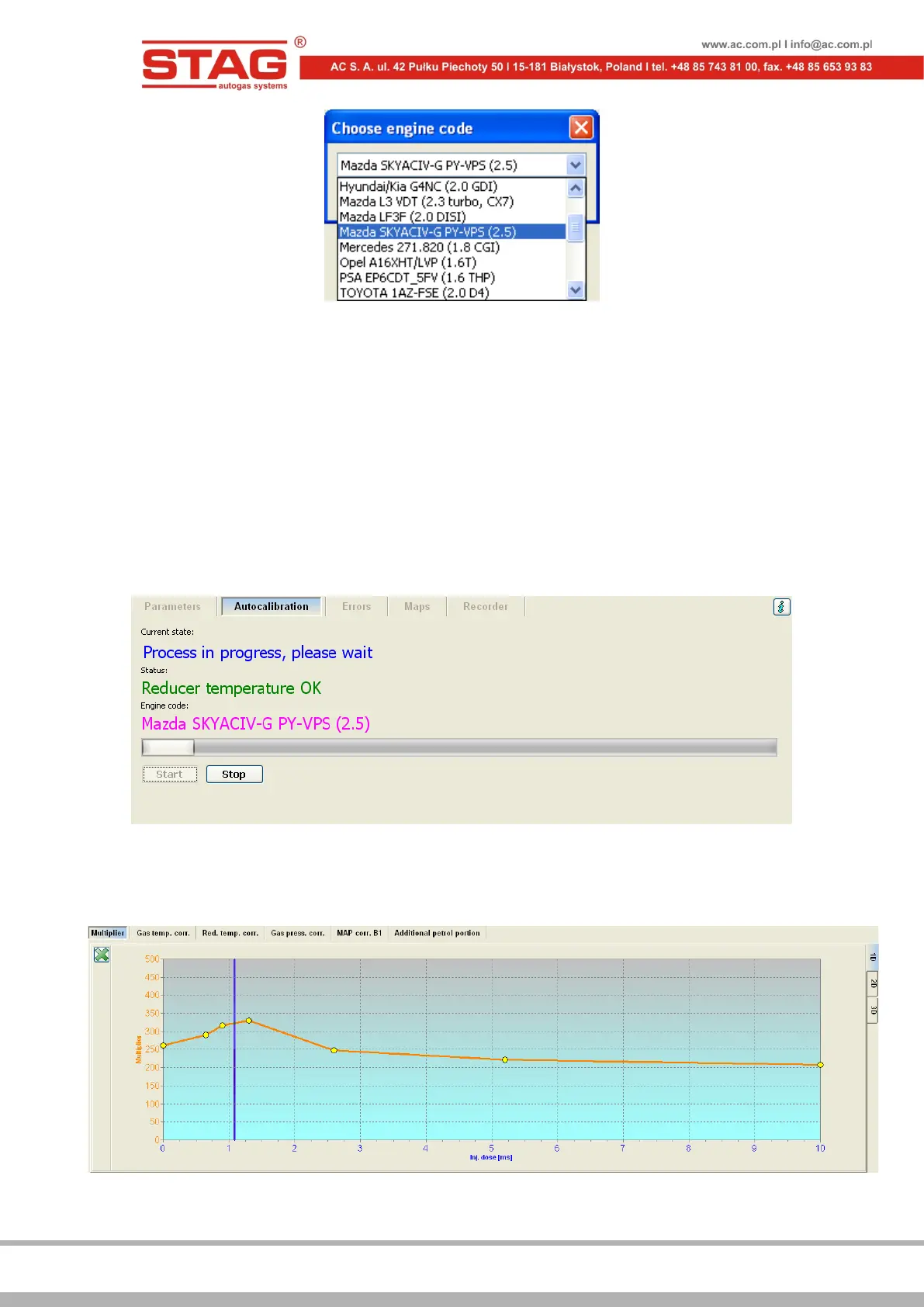Image resolution: width=924 pixels, height=1307 pixels.
Task: Click the www.ac.com.pl website link
Action: (x=741, y=44)
